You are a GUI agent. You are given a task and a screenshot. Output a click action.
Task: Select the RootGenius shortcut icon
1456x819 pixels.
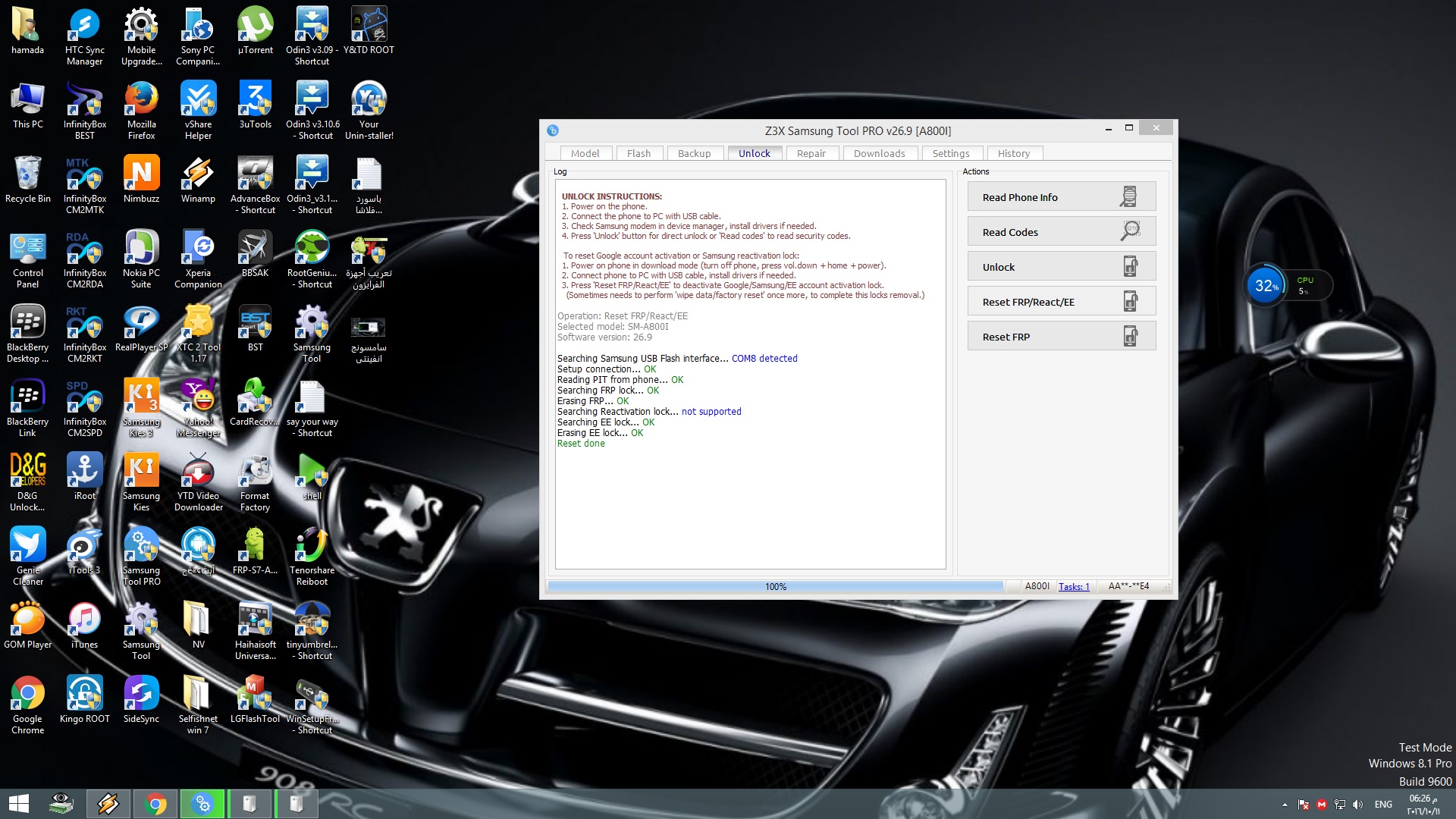click(312, 260)
